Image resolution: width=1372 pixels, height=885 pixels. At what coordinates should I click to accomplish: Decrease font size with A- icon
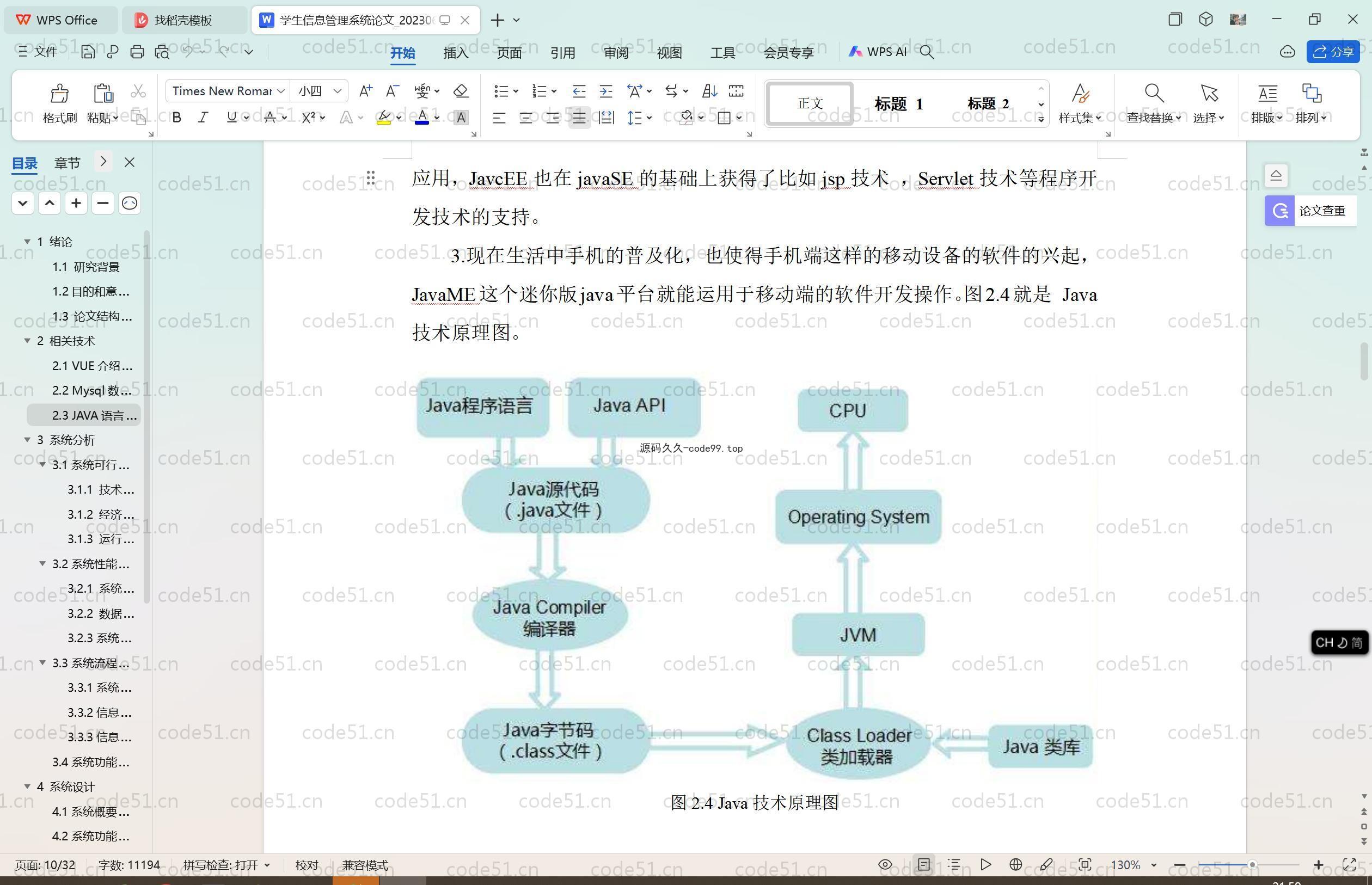click(x=392, y=91)
